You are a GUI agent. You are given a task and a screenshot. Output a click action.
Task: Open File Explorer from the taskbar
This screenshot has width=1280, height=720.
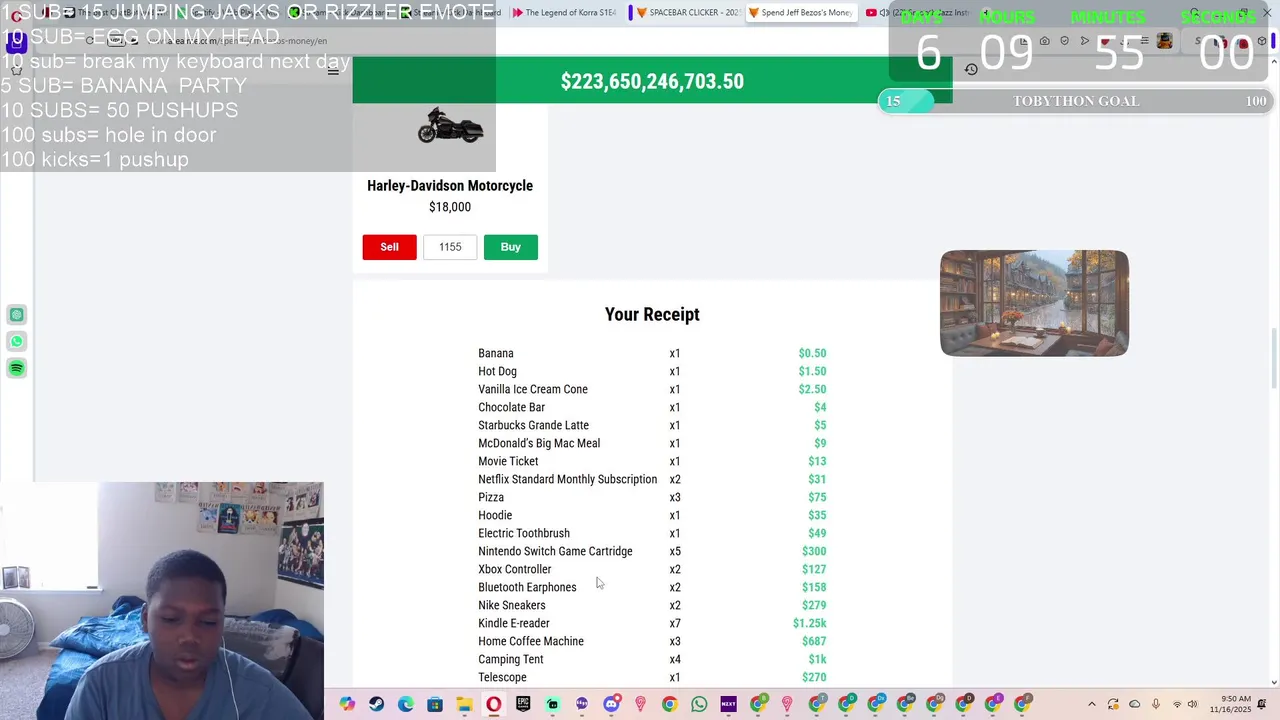pyautogui.click(x=464, y=704)
